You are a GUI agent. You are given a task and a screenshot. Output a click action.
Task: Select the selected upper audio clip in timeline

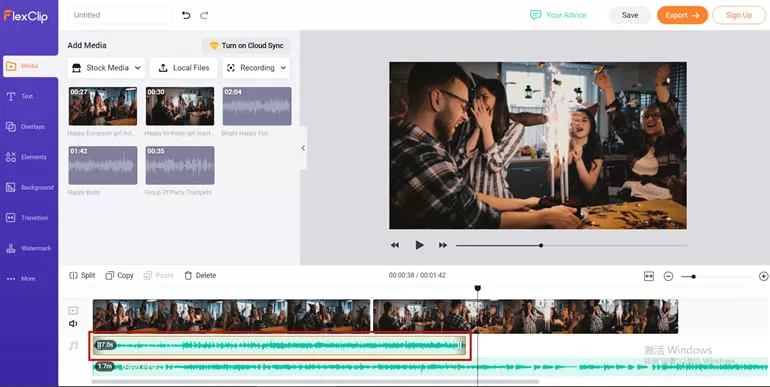tap(279, 346)
